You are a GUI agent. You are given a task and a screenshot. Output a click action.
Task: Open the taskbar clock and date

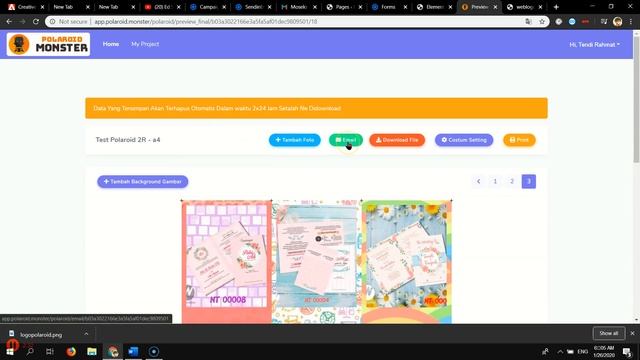pyautogui.click(x=604, y=351)
